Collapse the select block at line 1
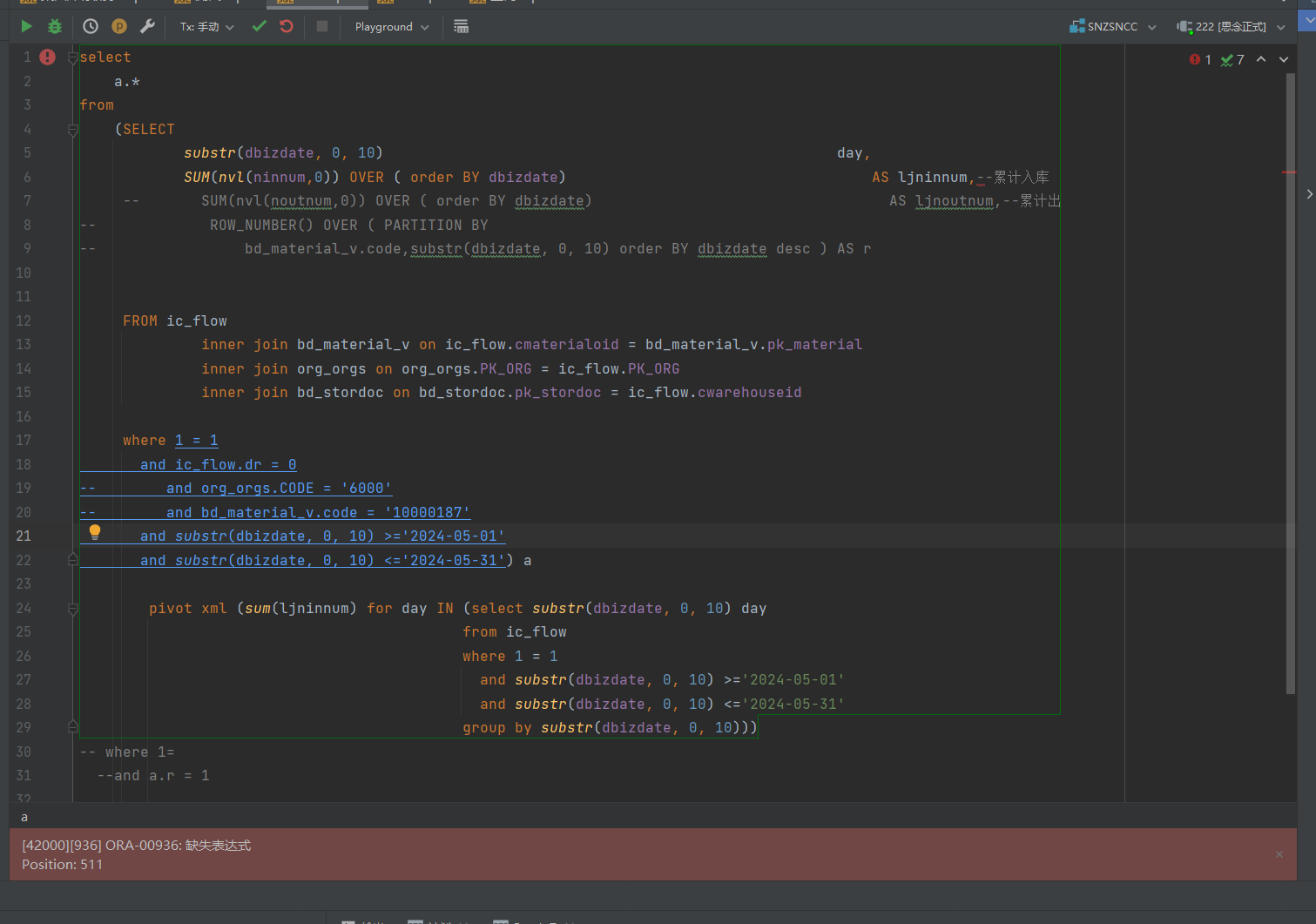Viewport: 1316px width, 924px height. pos(73,58)
